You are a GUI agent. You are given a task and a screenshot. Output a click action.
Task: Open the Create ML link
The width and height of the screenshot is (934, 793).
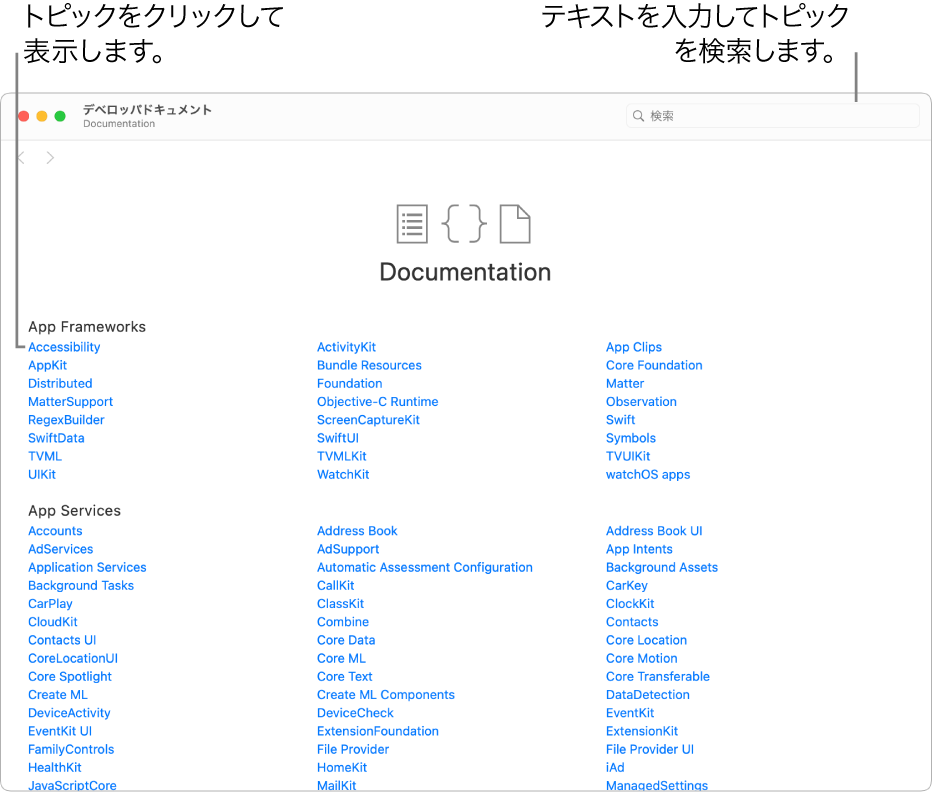[x=58, y=695]
